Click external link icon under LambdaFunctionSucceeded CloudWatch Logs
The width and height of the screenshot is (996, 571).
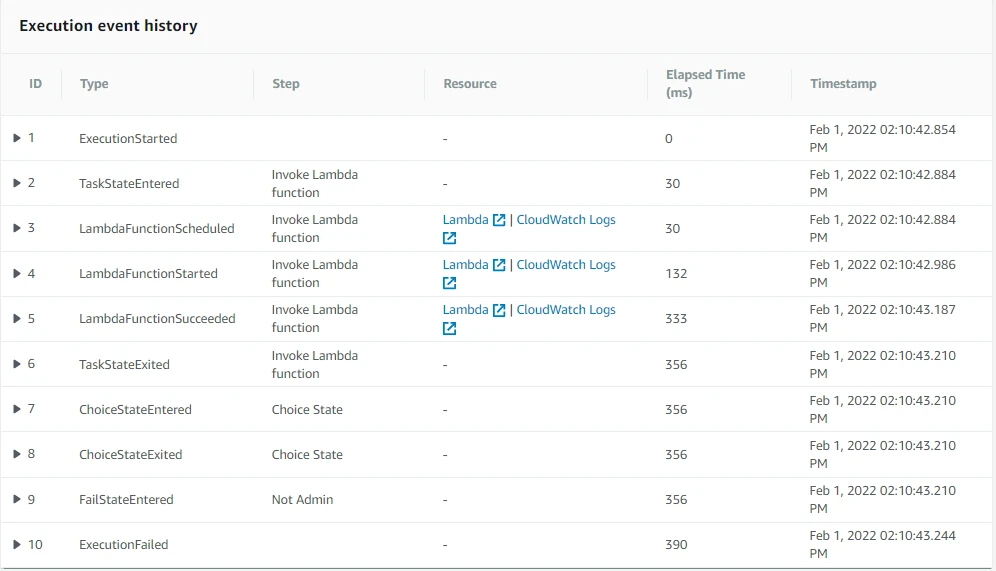pyautogui.click(x=450, y=328)
